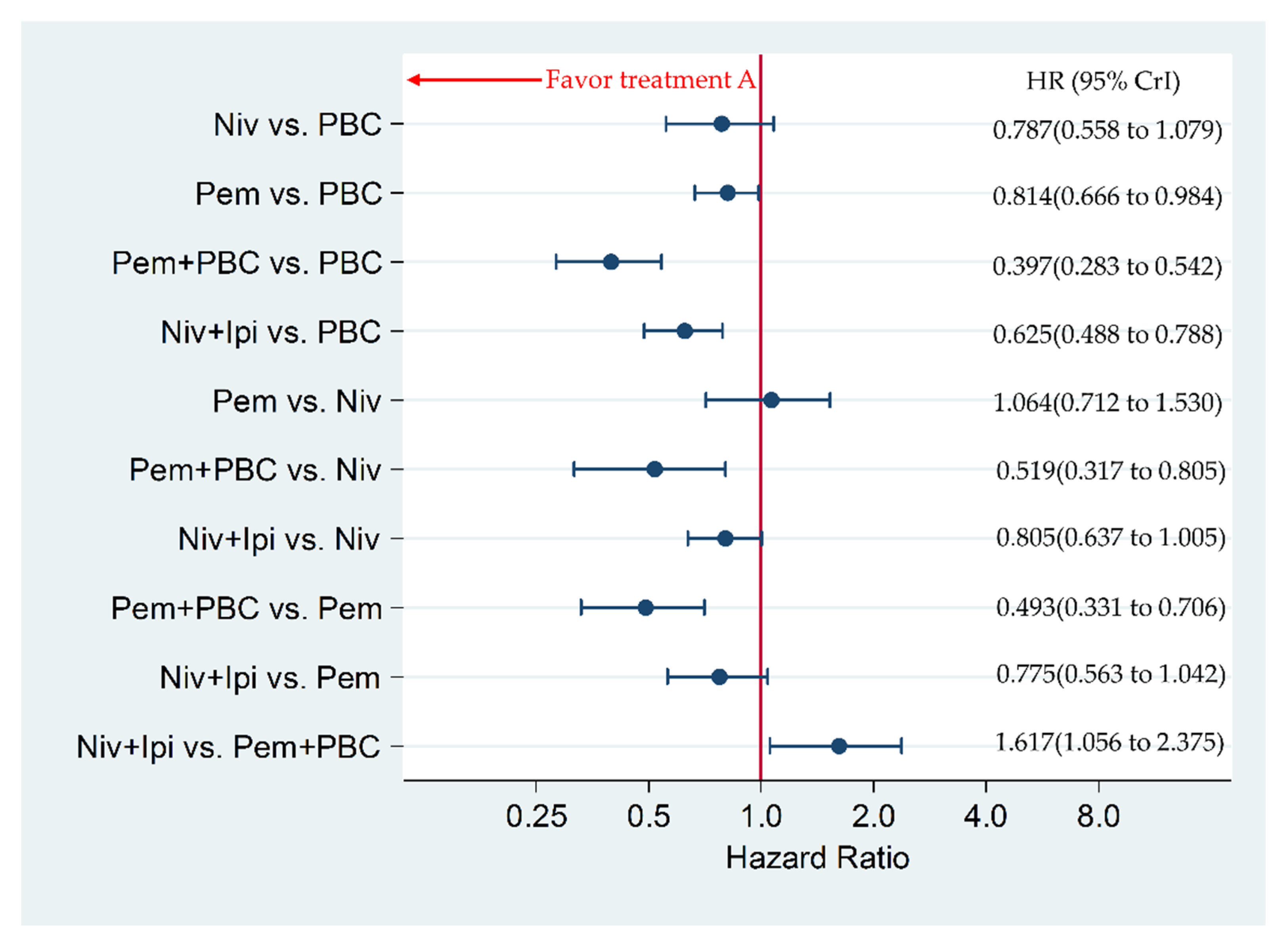Click the Niv+Ipi vs. PBC point marker

pos(685,331)
